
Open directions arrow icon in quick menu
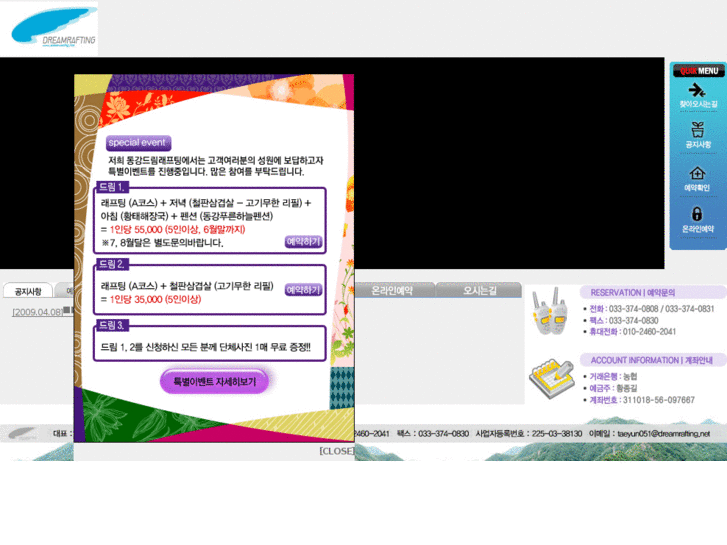(697, 90)
